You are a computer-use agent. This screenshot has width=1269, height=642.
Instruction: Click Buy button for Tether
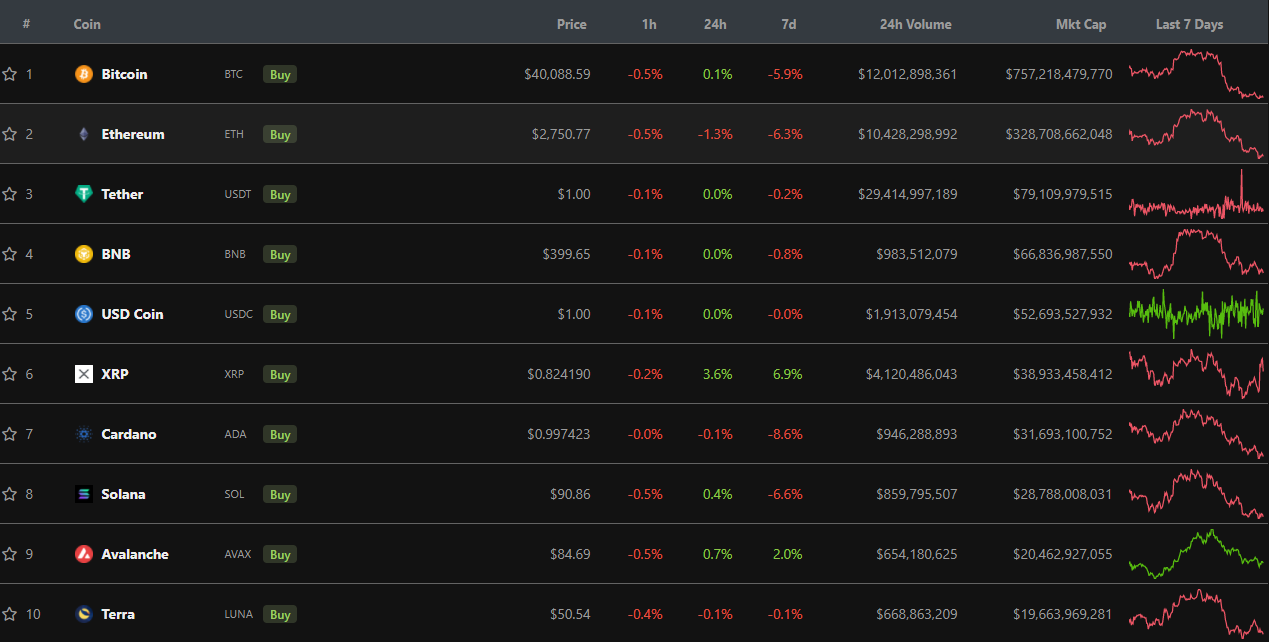tap(280, 195)
